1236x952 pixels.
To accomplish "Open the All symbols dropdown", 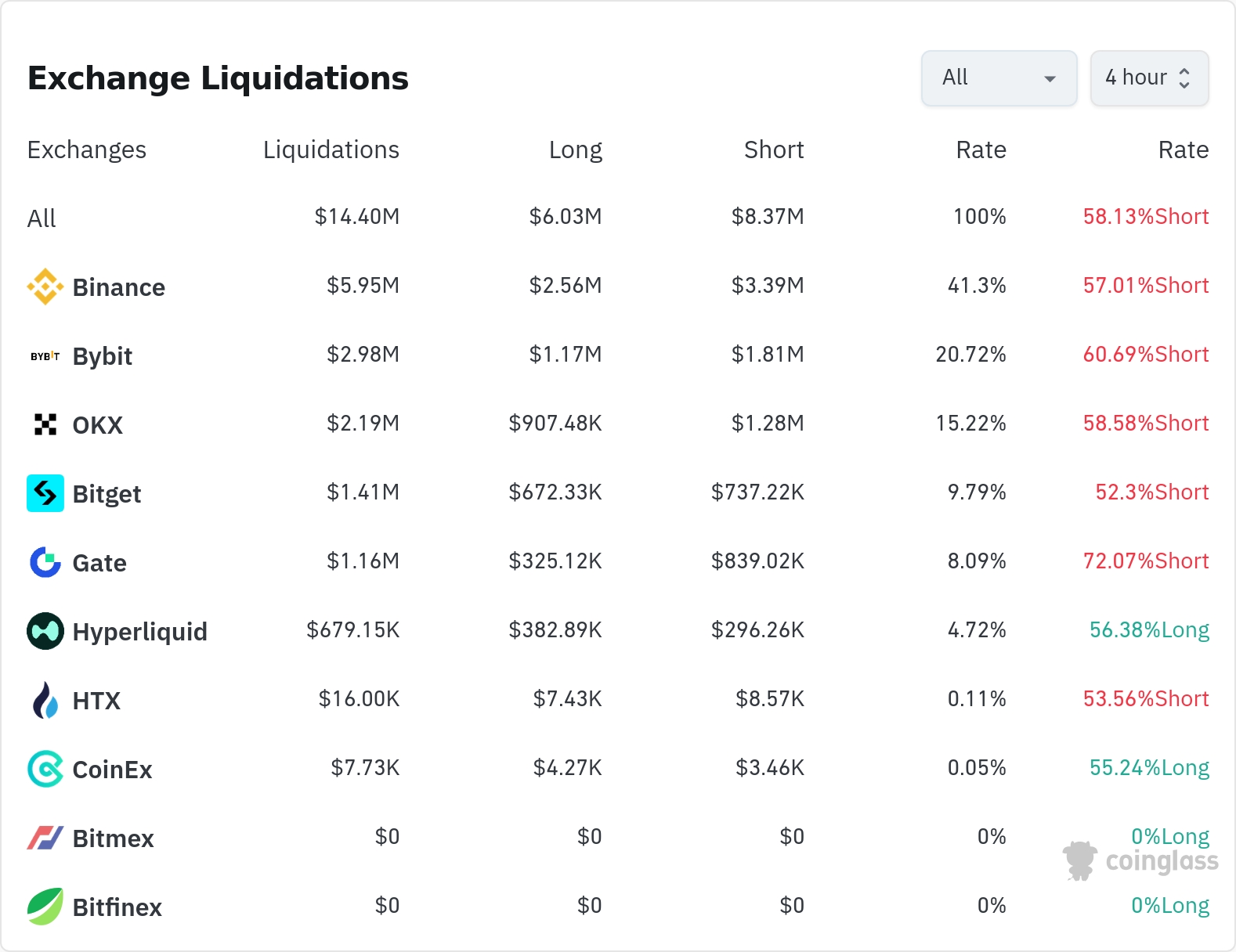I will tap(999, 78).
